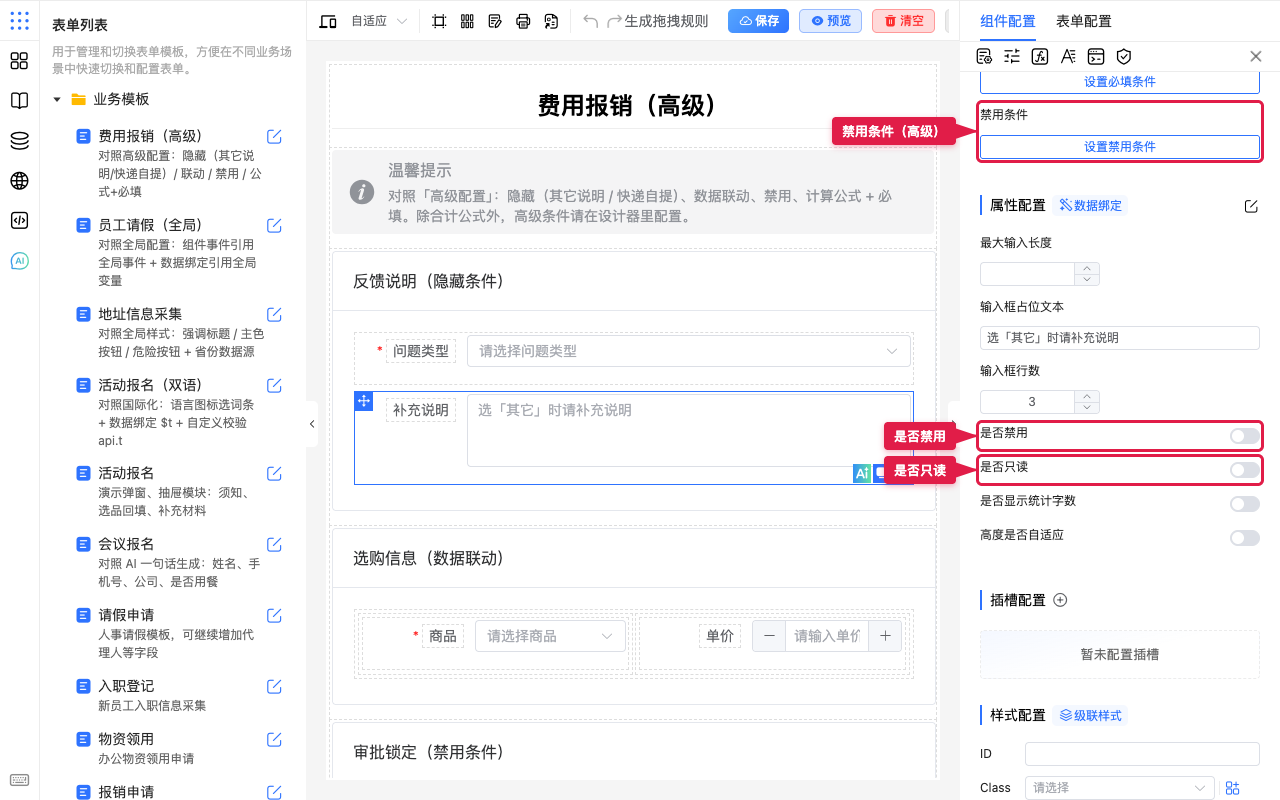The width and height of the screenshot is (1280, 800).
Task: Click the ID input field
Action: [1142, 754]
